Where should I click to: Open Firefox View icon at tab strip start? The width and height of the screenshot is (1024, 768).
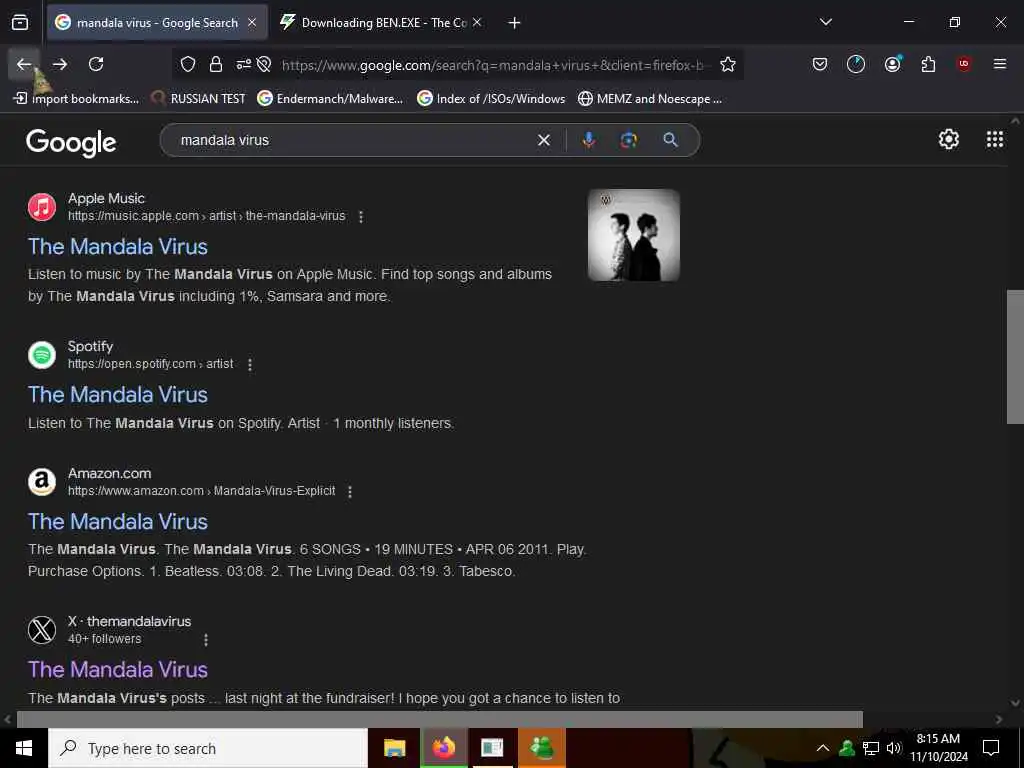20,23
